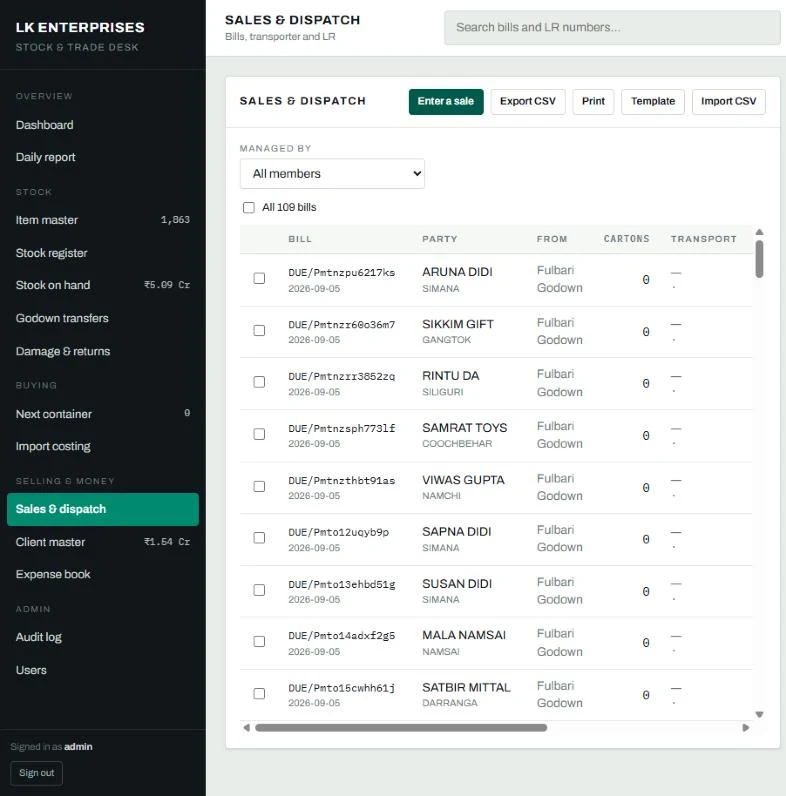
Task: Open bill DUE/Pmtnzthbt91as
Action: (341, 481)
